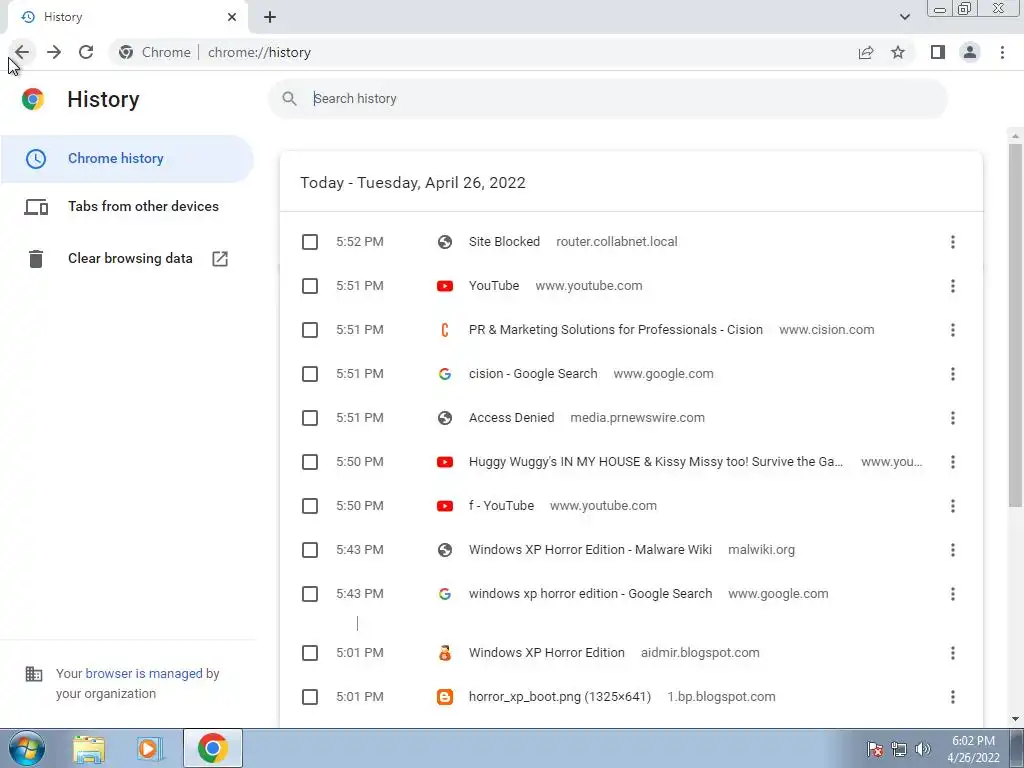Launch Windows Media Player from taskbar
Screen dimensions: 1024x768
pyautogui.click(x=150, y=748)
